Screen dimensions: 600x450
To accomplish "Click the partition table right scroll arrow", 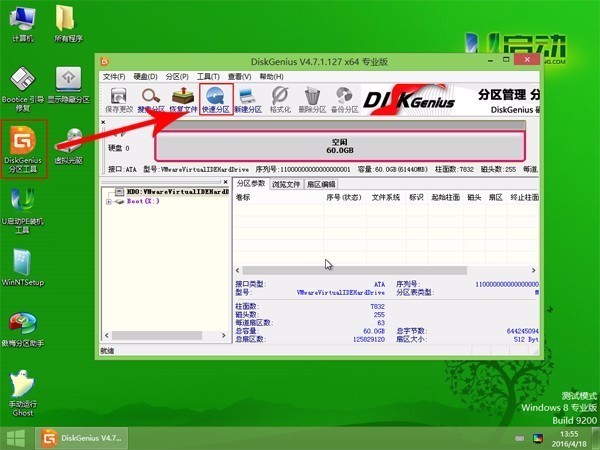I will pos(533,271).
